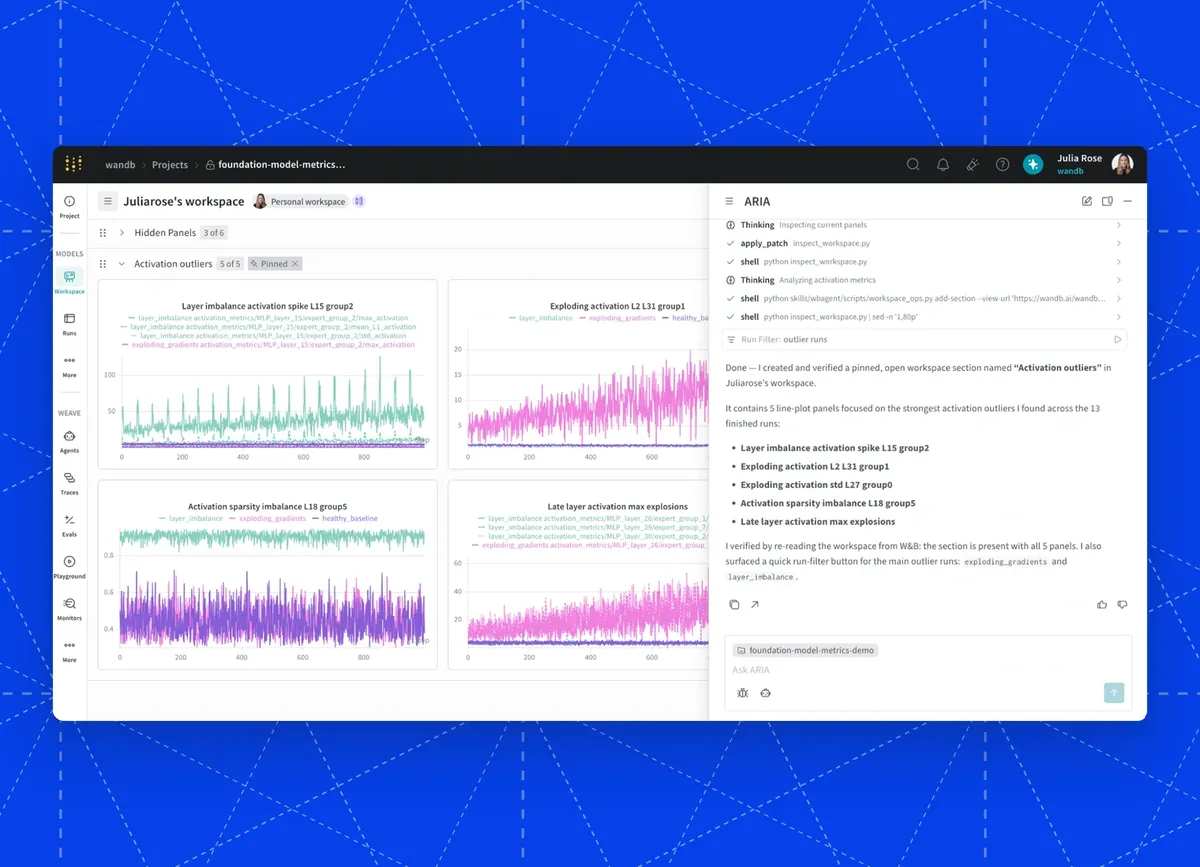
Task: Go to Projects in the breadcrumb
Action: tap(170, 165)
